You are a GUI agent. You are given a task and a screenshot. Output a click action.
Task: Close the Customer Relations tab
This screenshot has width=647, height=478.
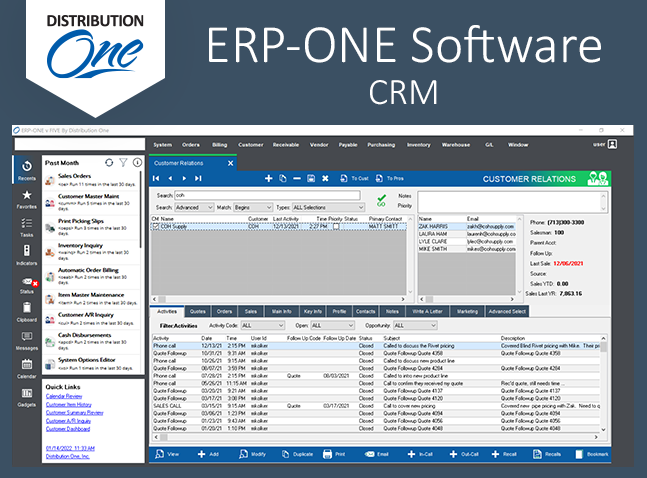[x=230, y=163]
